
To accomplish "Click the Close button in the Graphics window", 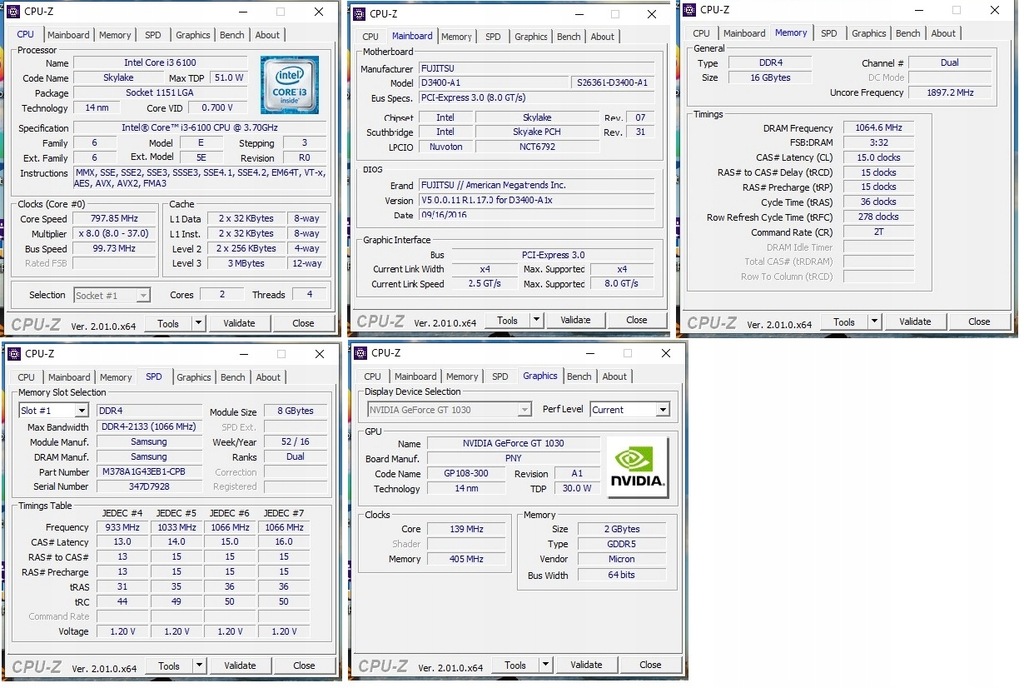I will (650, 665).
